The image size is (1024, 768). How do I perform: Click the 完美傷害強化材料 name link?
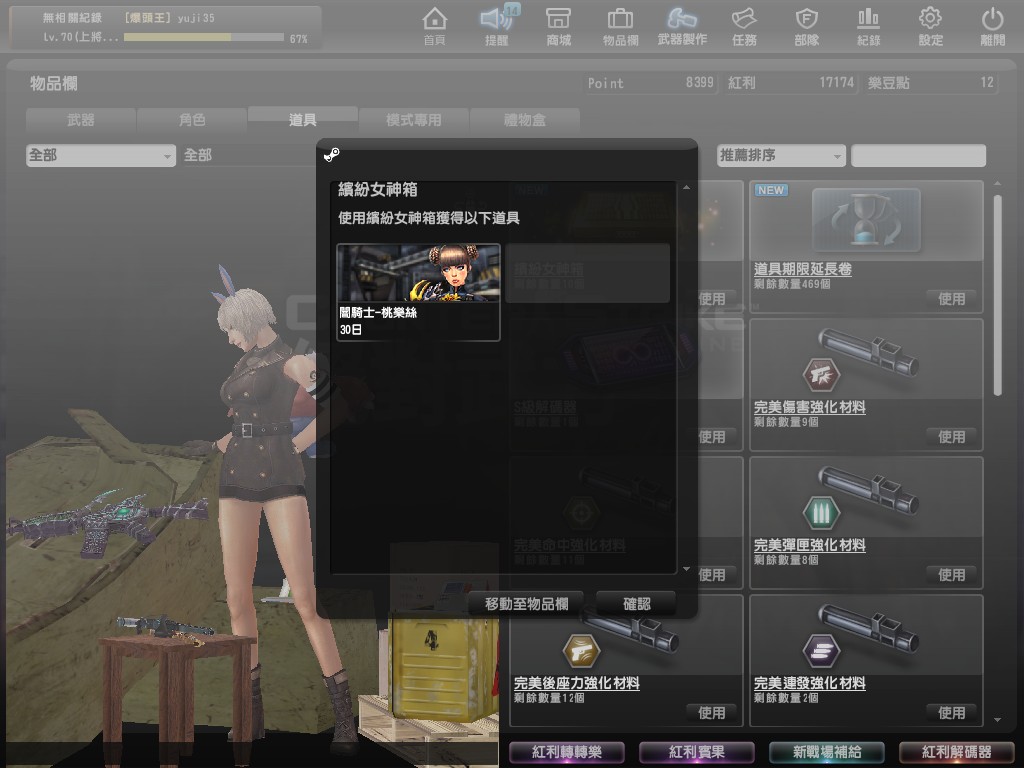[810, 408]
